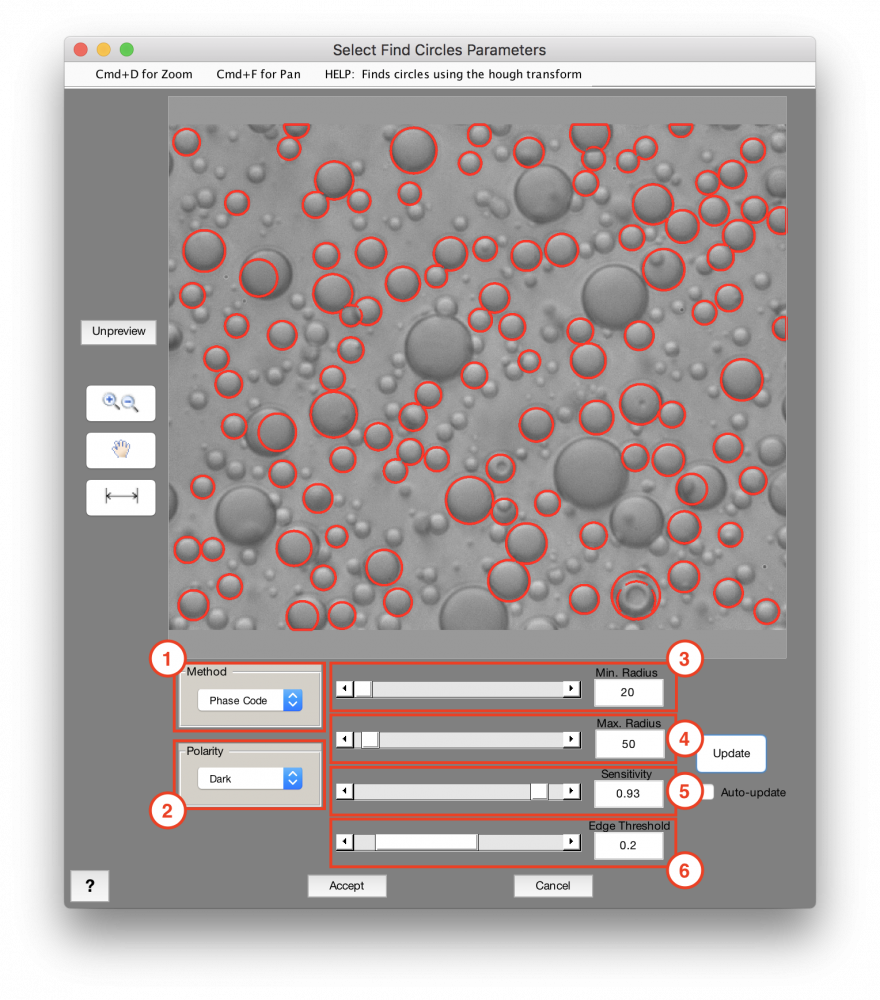This screenshot has width=880, height=1000.
Task: Click the Method dropdown's chevron arrows
Action: (291, 700)
